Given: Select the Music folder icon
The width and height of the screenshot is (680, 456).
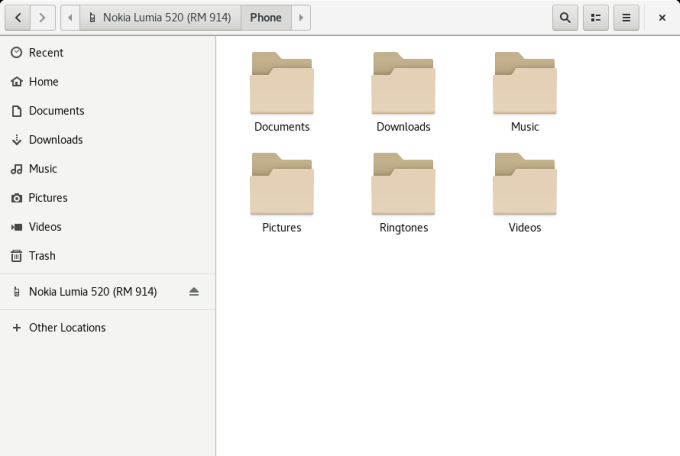Looking at the screenshot, I should tap(525, 84).
